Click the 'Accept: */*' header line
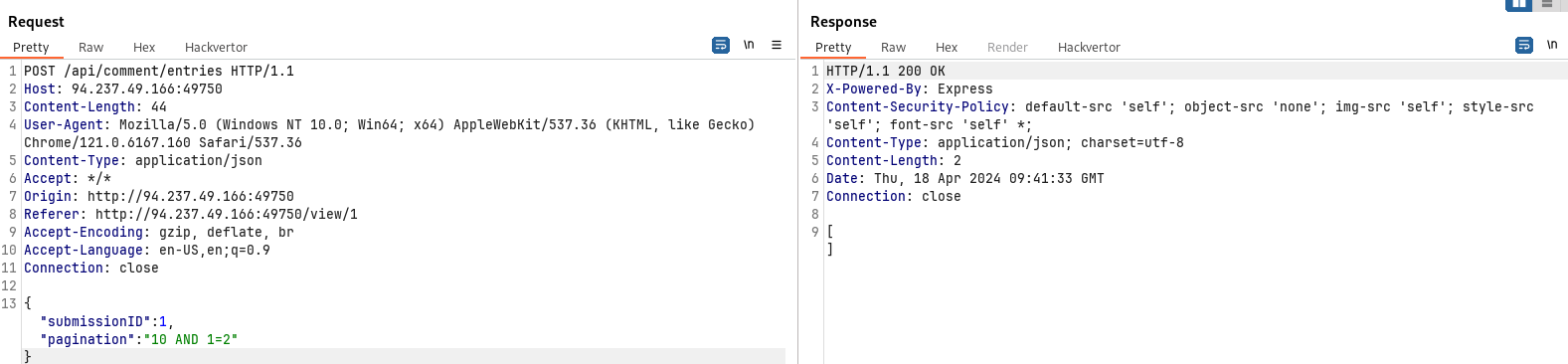The width and height of the screenshot is (1568, 364). click(68, 178)
